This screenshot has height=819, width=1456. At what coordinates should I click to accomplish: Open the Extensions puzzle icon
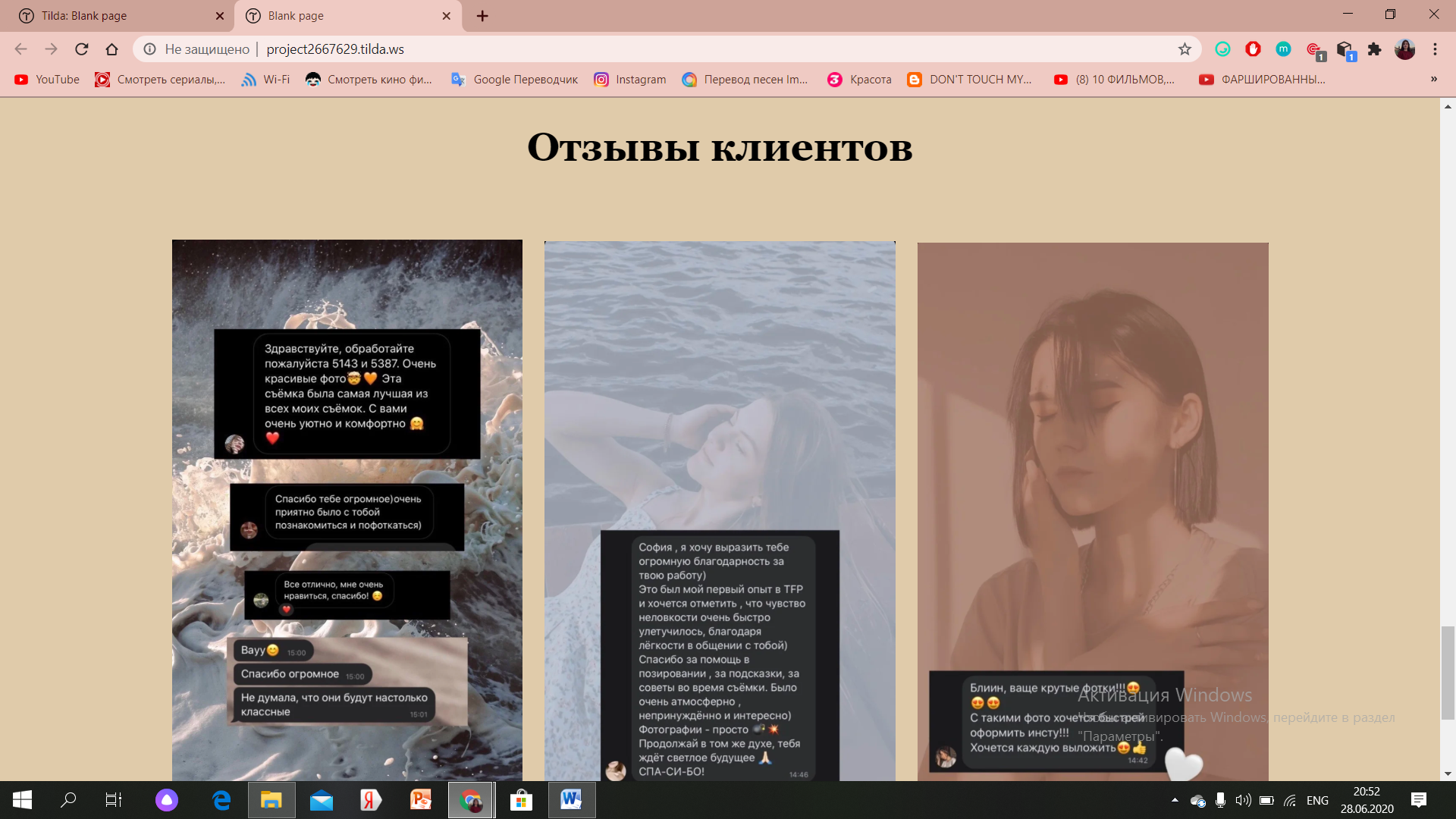1374,49
